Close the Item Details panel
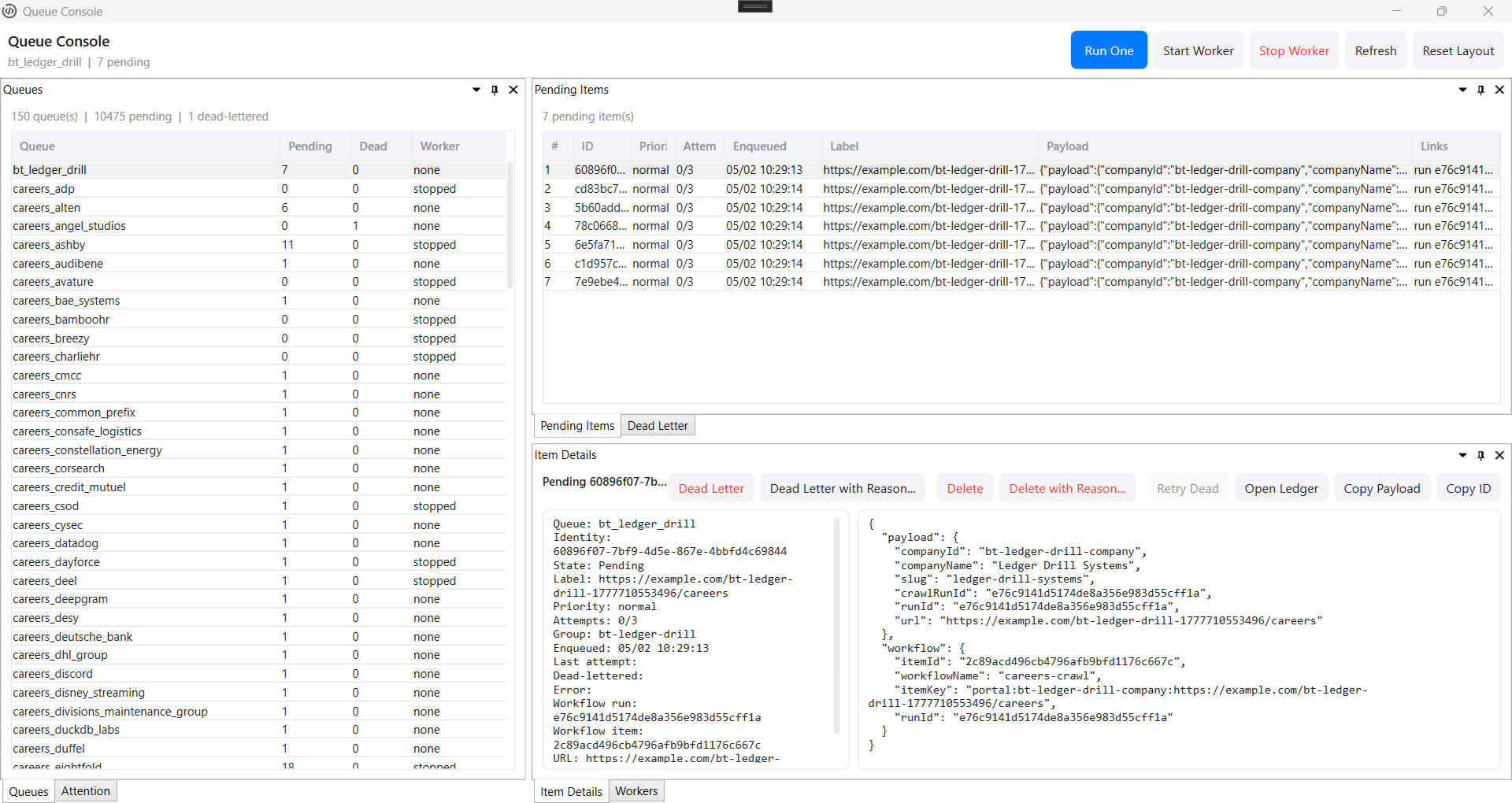The height and width of the screenshot is (803, 1512). 1500,455
